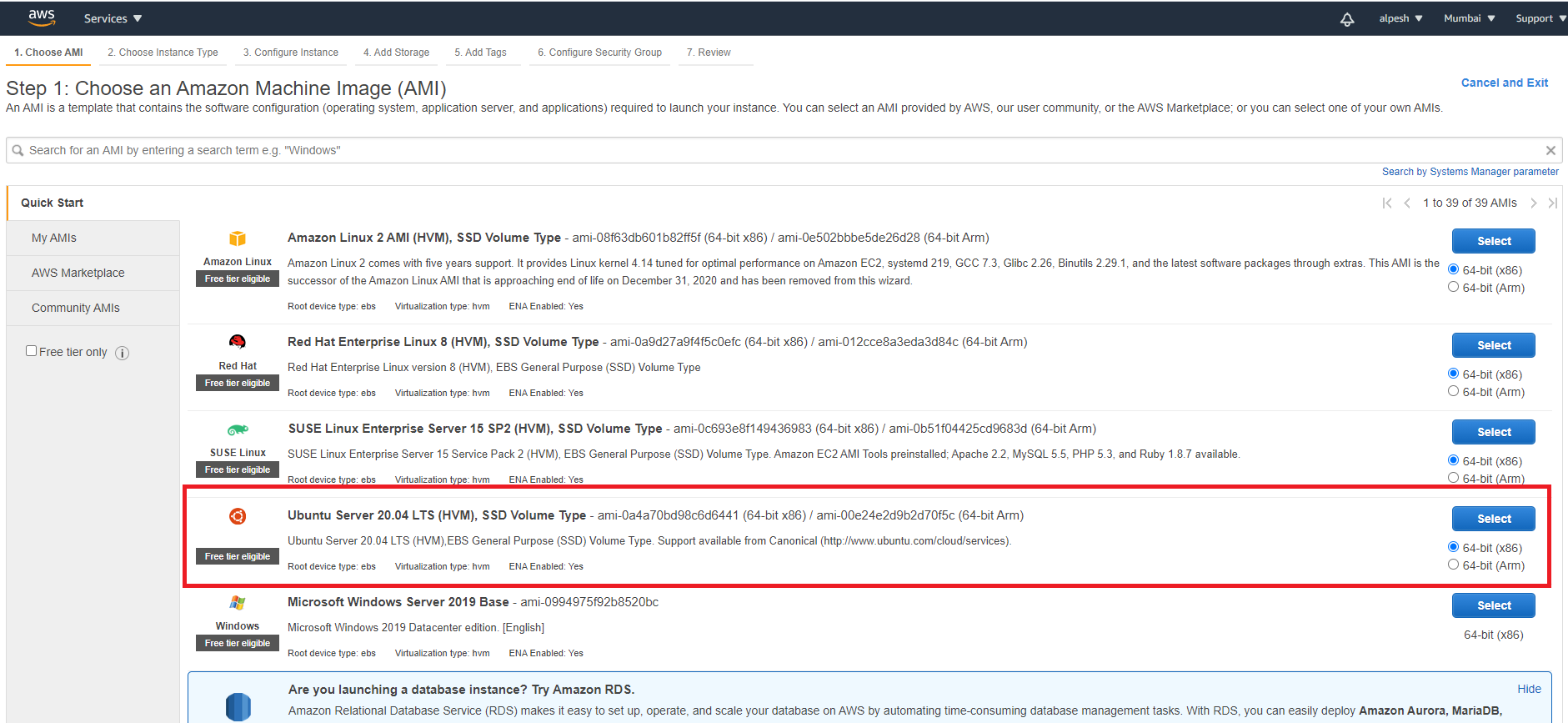The height and width of the screenshot is (723, 1568).
Task: Select 64-bit (Arm) for Amazon Linux 2
Action: (x=1454, y=287)
